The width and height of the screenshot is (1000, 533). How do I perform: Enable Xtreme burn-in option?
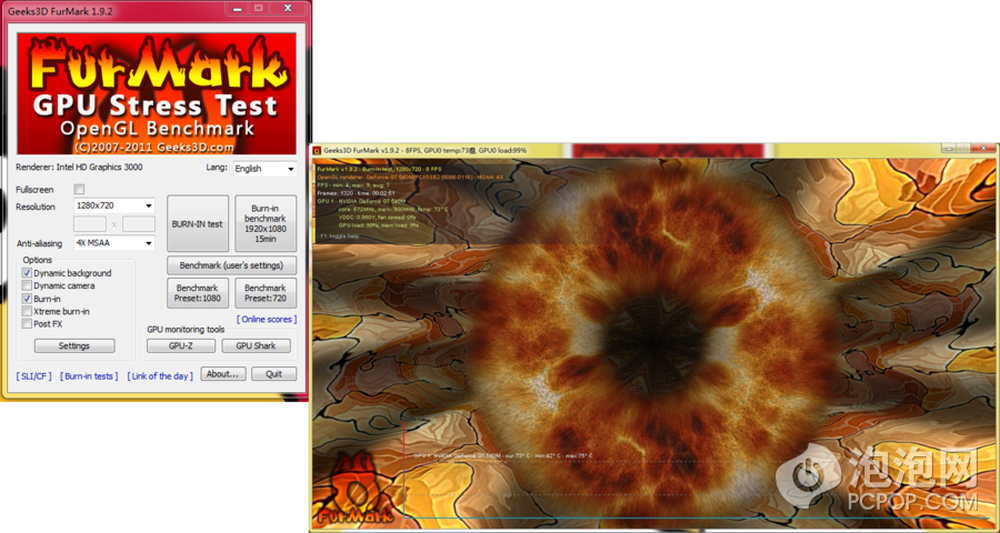pos(27,311)
